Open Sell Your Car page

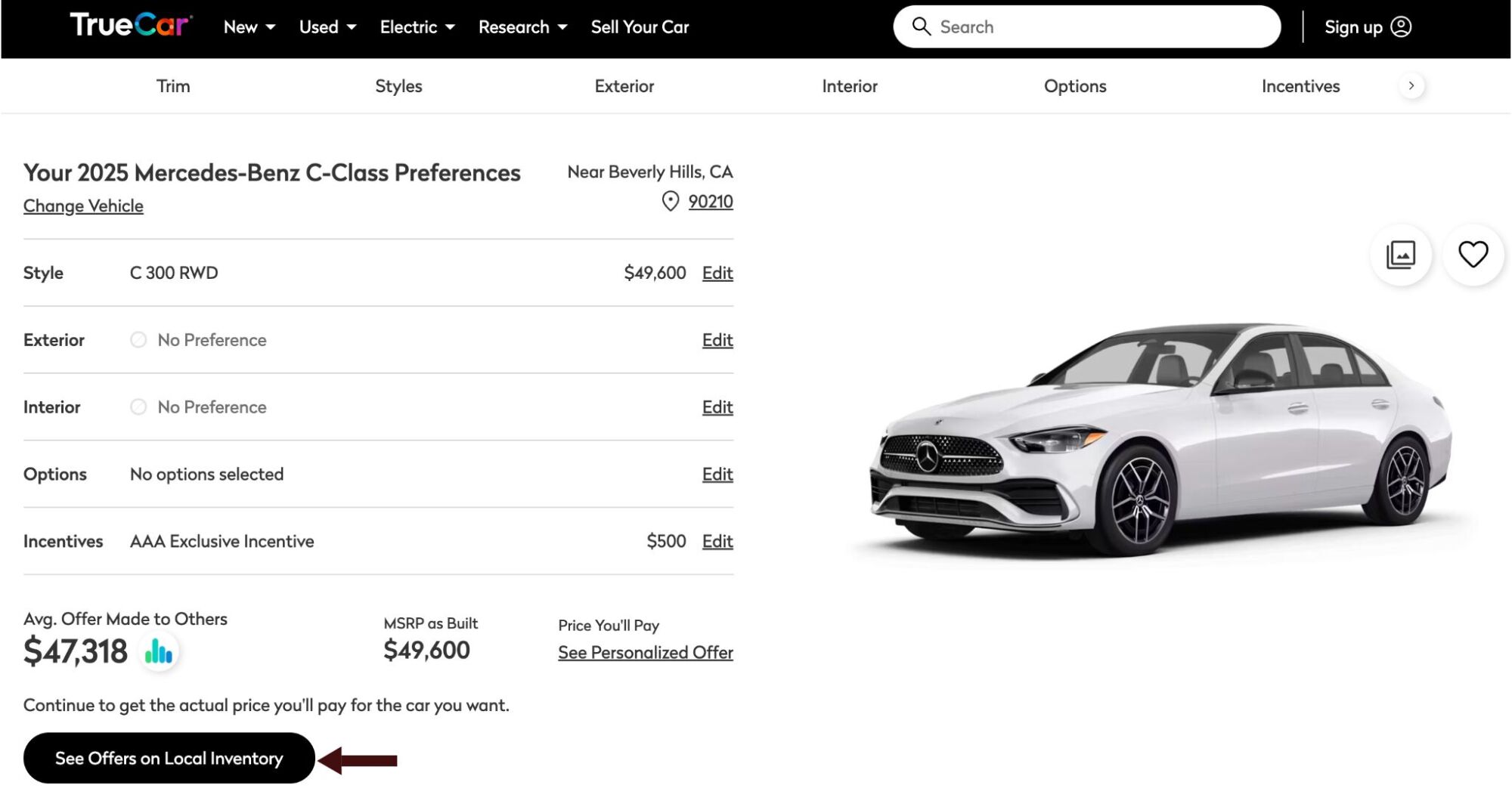(640, 27)
